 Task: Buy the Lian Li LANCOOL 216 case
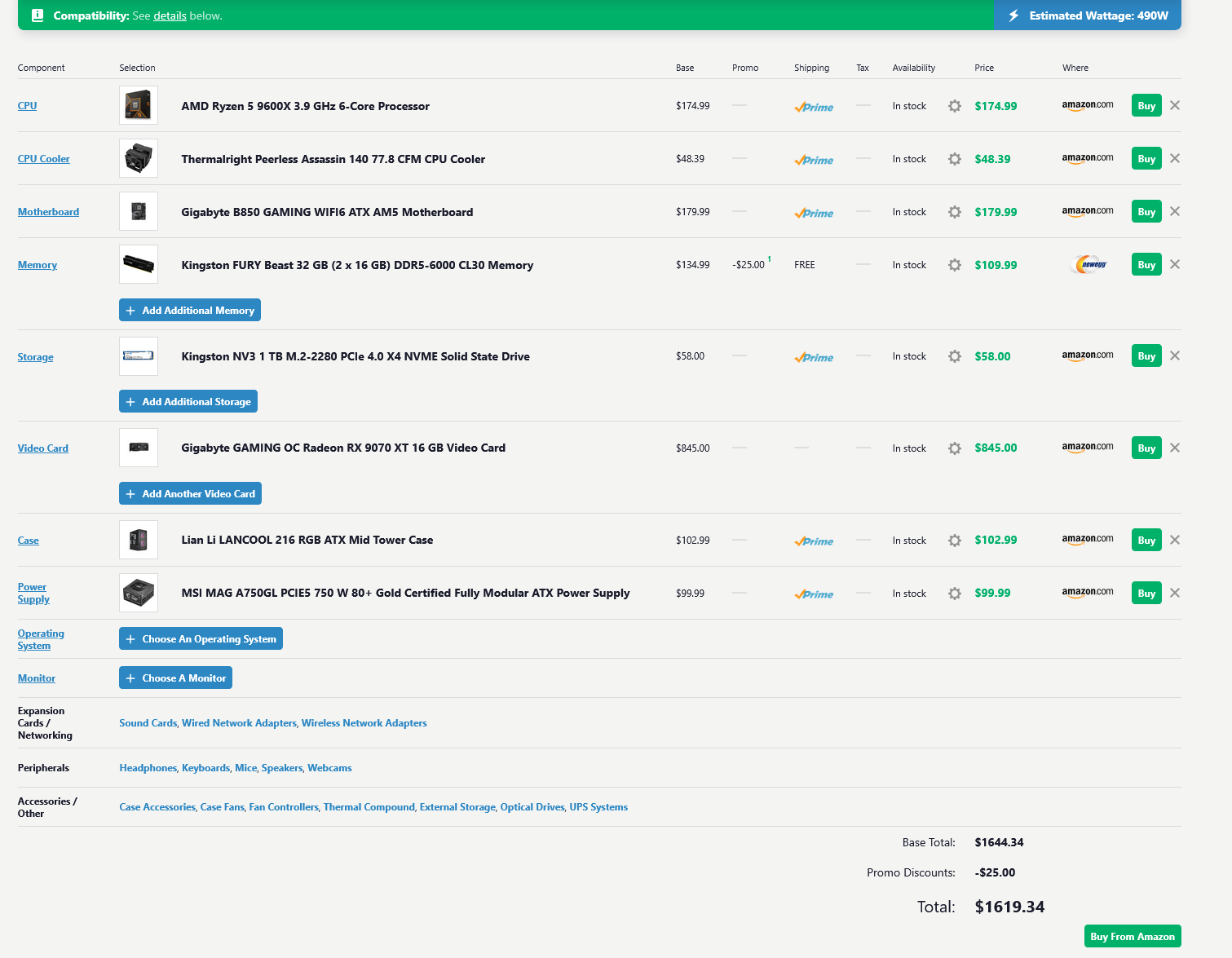[x=1146, y=541]
